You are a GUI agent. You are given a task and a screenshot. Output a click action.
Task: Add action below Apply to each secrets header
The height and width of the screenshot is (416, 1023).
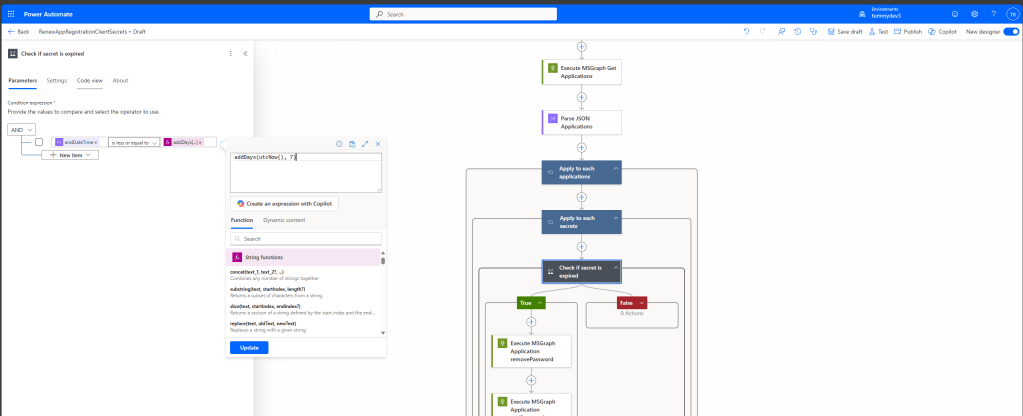pyautogui.click(x=581, y=247)
